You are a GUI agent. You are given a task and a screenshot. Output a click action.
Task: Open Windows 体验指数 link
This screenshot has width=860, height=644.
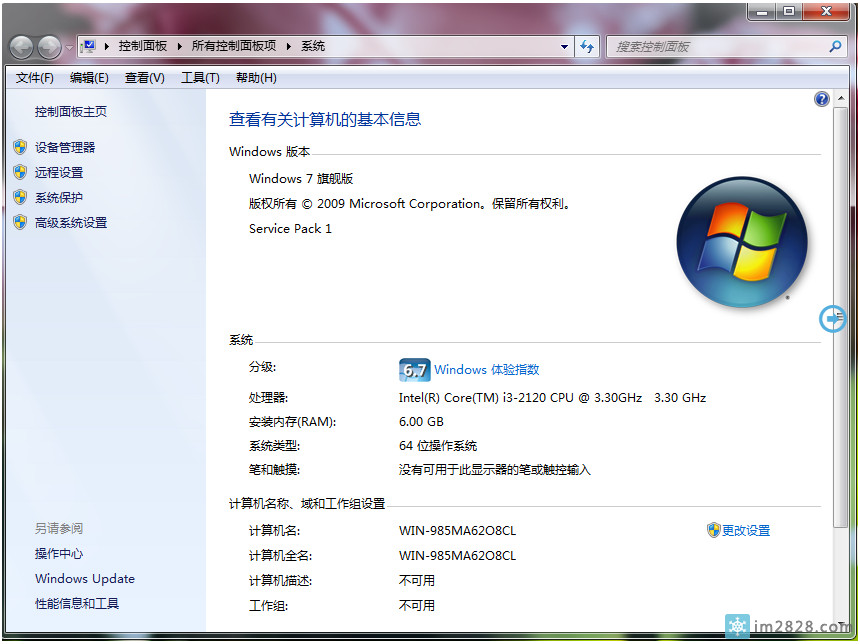[486, 370]
